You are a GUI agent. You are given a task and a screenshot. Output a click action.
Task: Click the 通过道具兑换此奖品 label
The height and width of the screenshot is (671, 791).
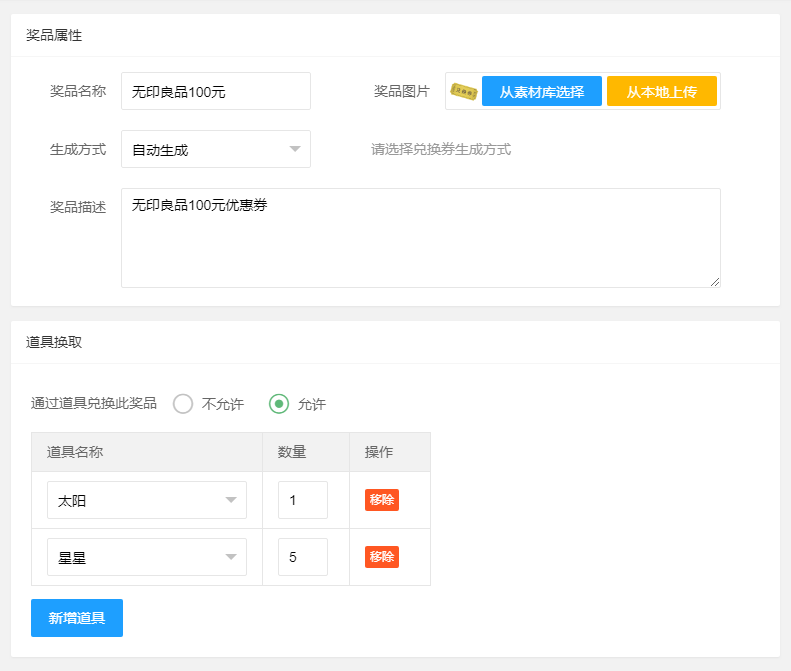click(x=94, y=404)
